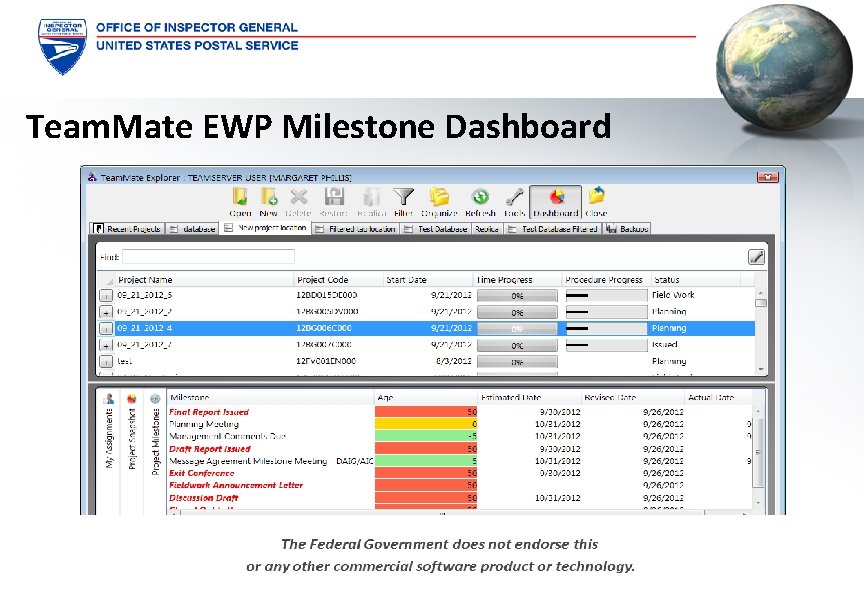Click the Estimated Date column header
864x598 pixels.
click(x=529, y=397)
